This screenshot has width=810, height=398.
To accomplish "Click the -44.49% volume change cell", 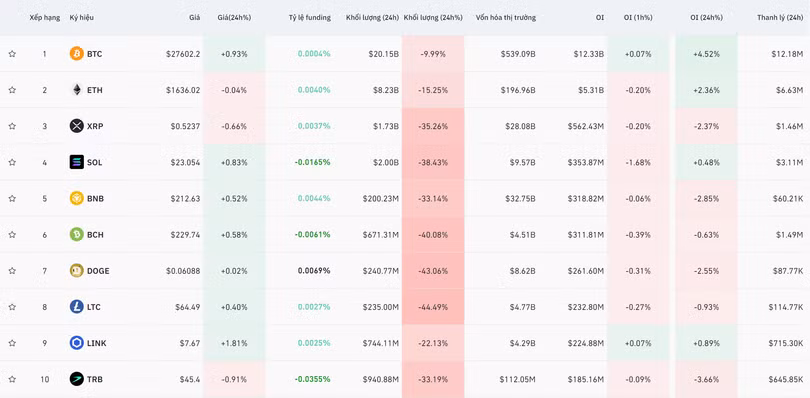I will coord(433,307).
